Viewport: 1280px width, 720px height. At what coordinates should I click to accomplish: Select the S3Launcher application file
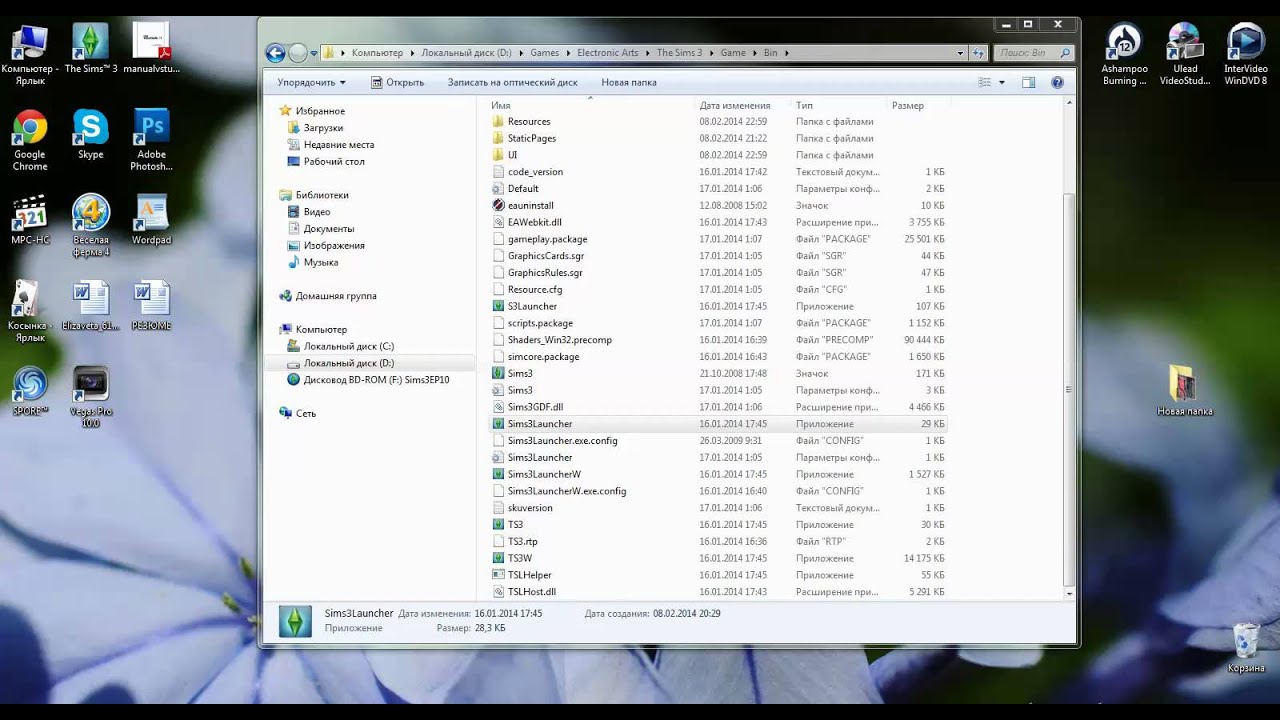[532, 306]
